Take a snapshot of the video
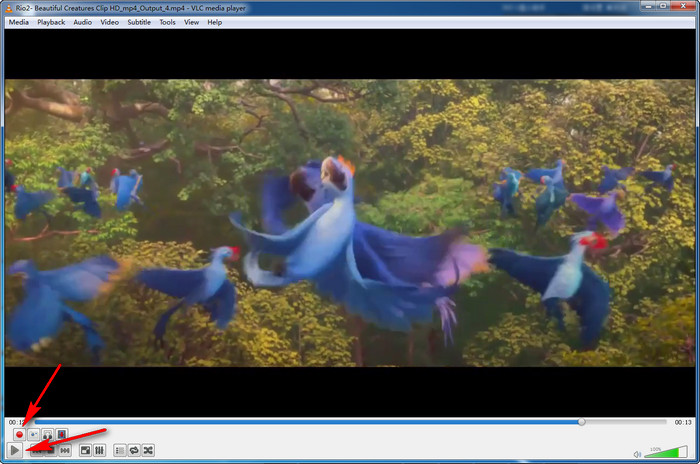This screenshot has height=464, width=700. 33,434
